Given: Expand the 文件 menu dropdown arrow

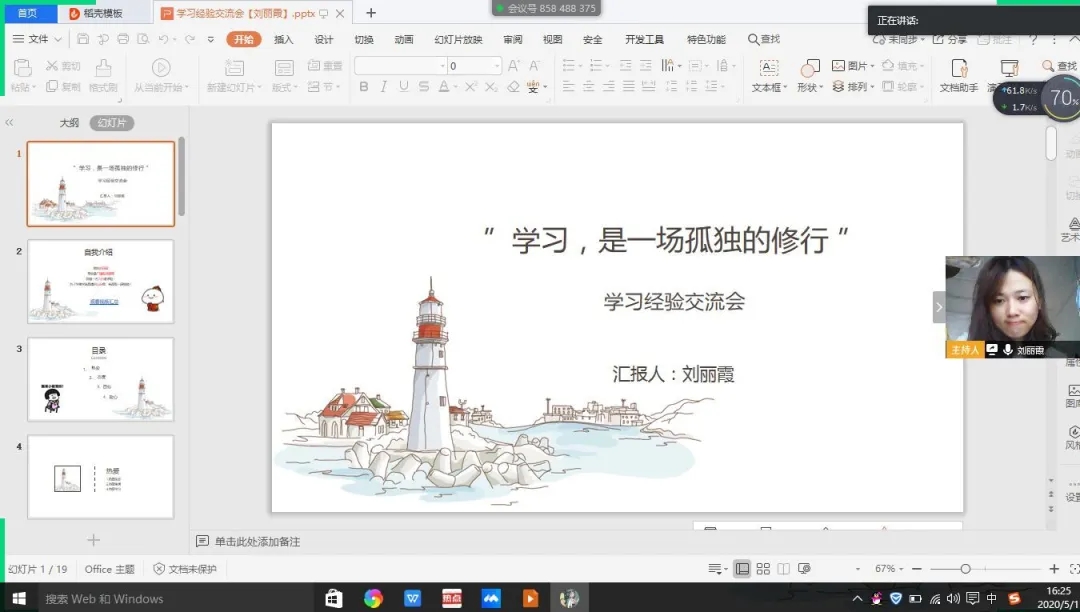Looking at the screenshot, I should coord(57,39).
